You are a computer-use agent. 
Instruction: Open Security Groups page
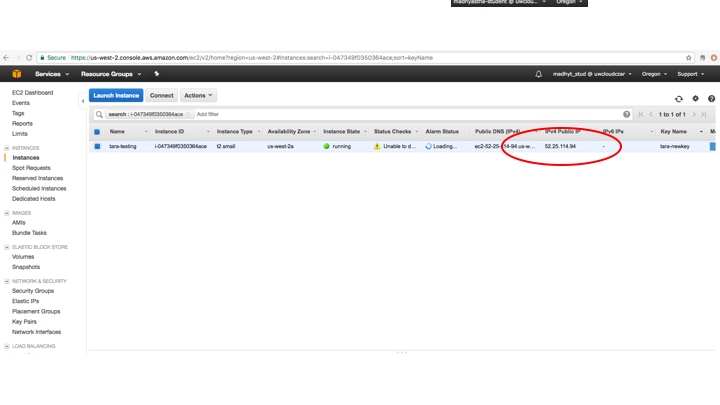coord(33,291)
